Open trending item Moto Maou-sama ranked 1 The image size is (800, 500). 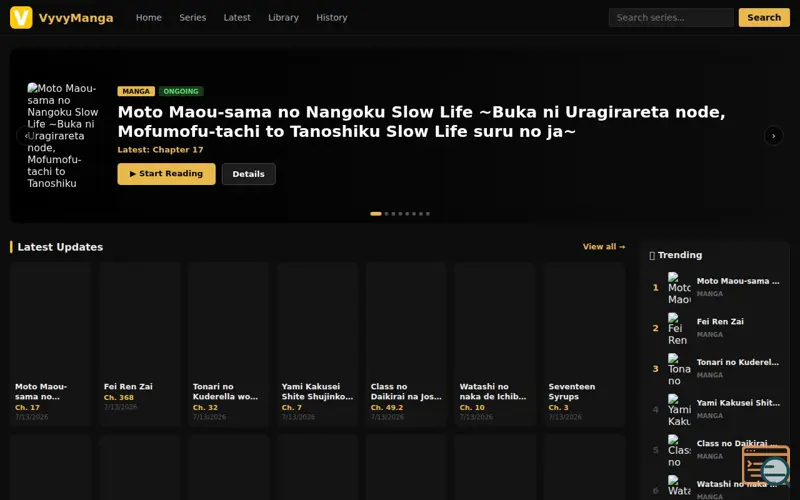pyautogui.click(x=715, y=287)
